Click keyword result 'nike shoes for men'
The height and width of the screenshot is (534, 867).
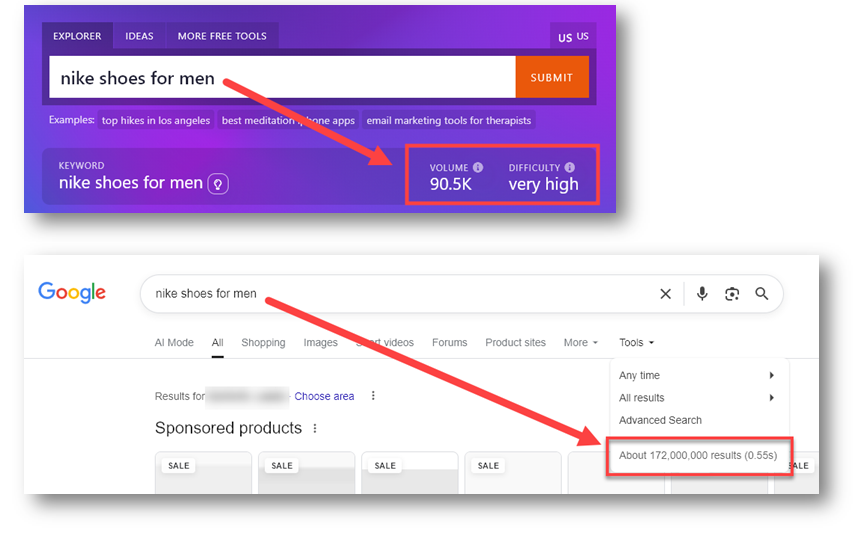pyautogui.click(x=131, y=182)
